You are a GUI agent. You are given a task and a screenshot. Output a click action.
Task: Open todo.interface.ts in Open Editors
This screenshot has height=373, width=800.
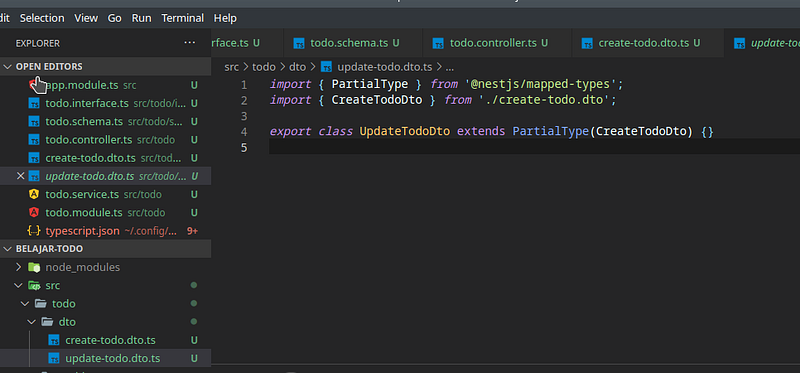pyautogui.click(x=106, y=104)
